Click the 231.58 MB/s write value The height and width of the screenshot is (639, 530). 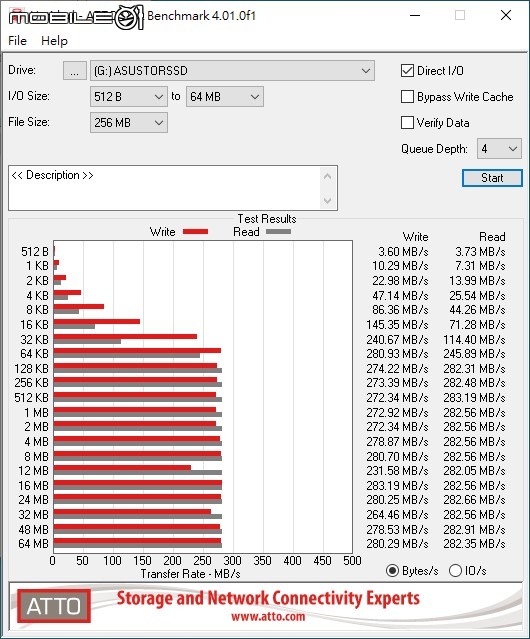coord(397,471)
